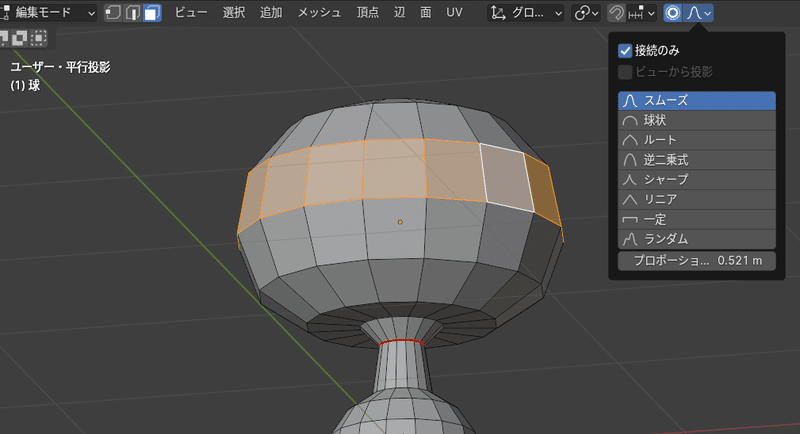This screenshot has width=800, height=434.
Task: Select the 球状 falloff option
Action: coord(697,120)
